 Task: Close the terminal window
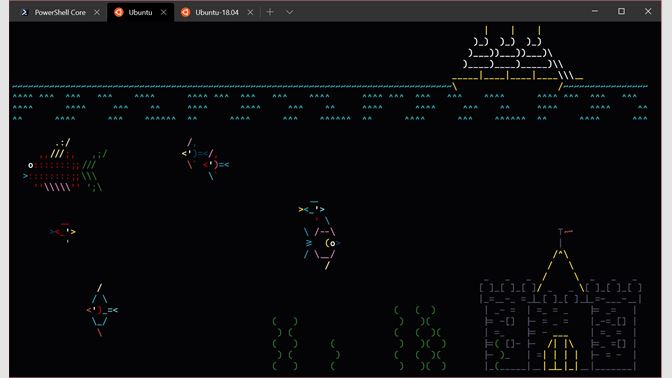tap(648, 12)
